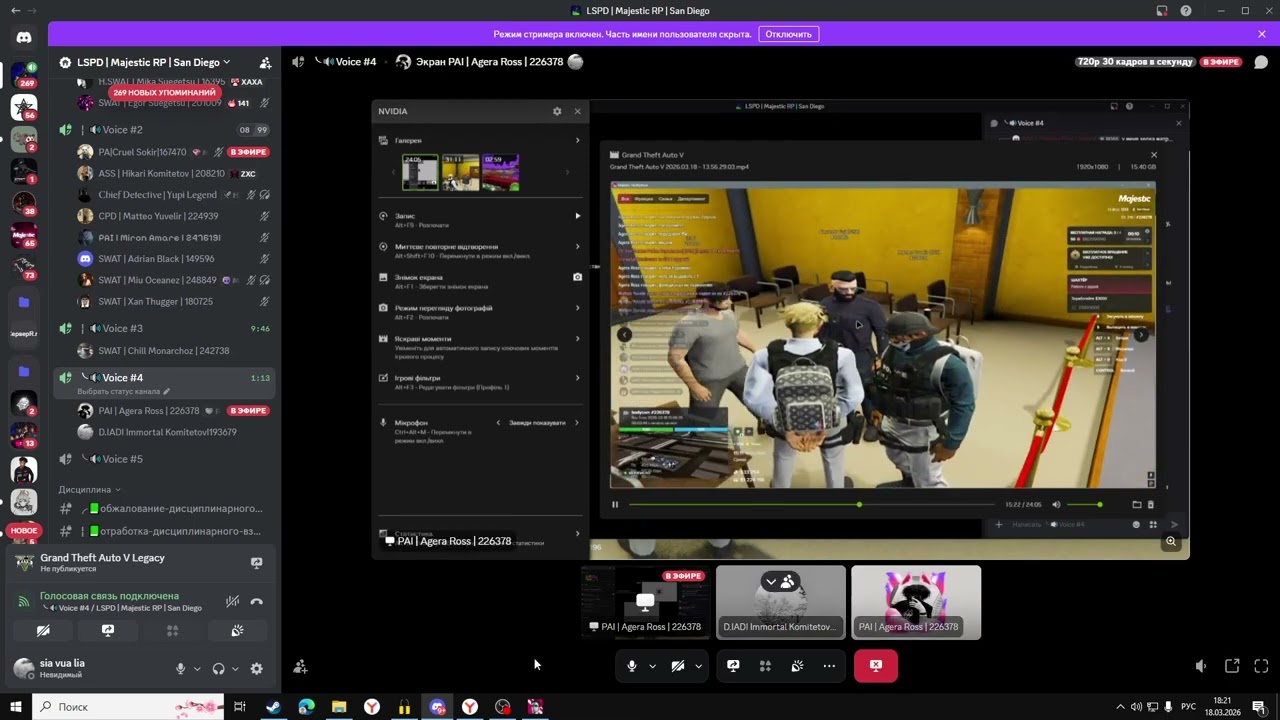The image size is (1280, 720).
Task: Open the PAI | Agera Ross screen share thumbnail
Action: click(646, 603)
